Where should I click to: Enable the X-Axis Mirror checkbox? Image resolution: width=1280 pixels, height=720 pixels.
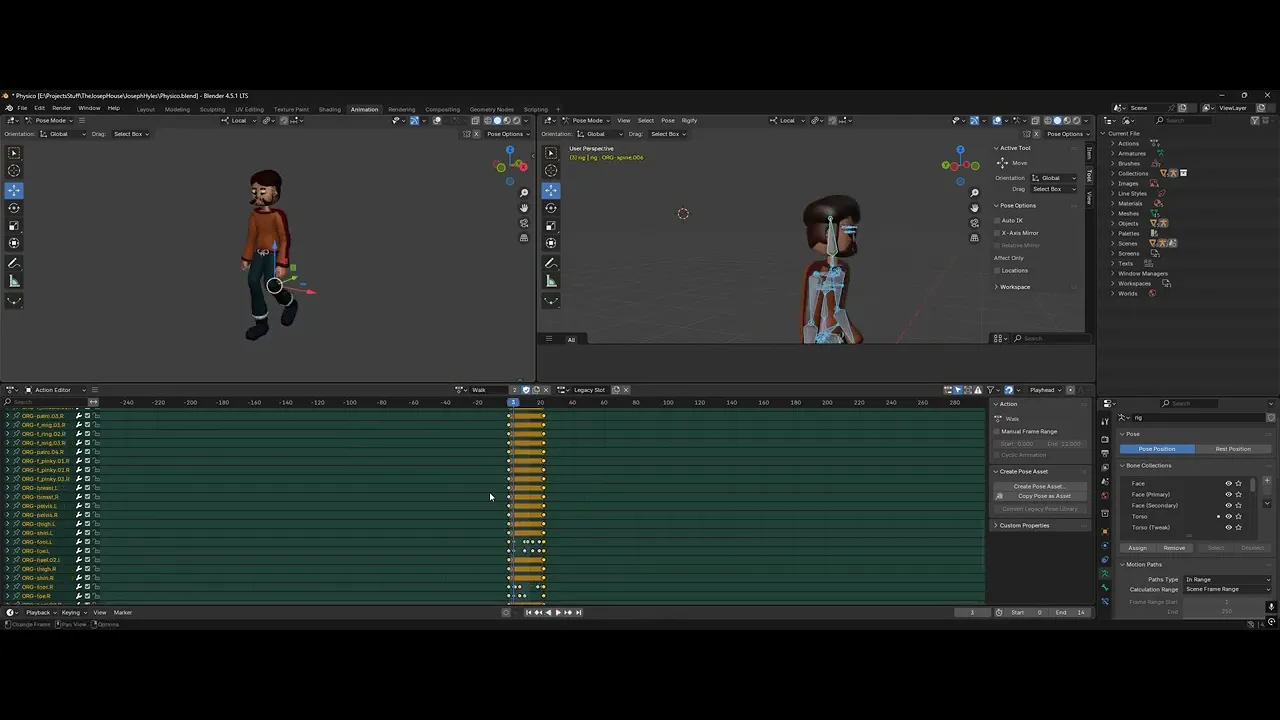tap(998, 233)
